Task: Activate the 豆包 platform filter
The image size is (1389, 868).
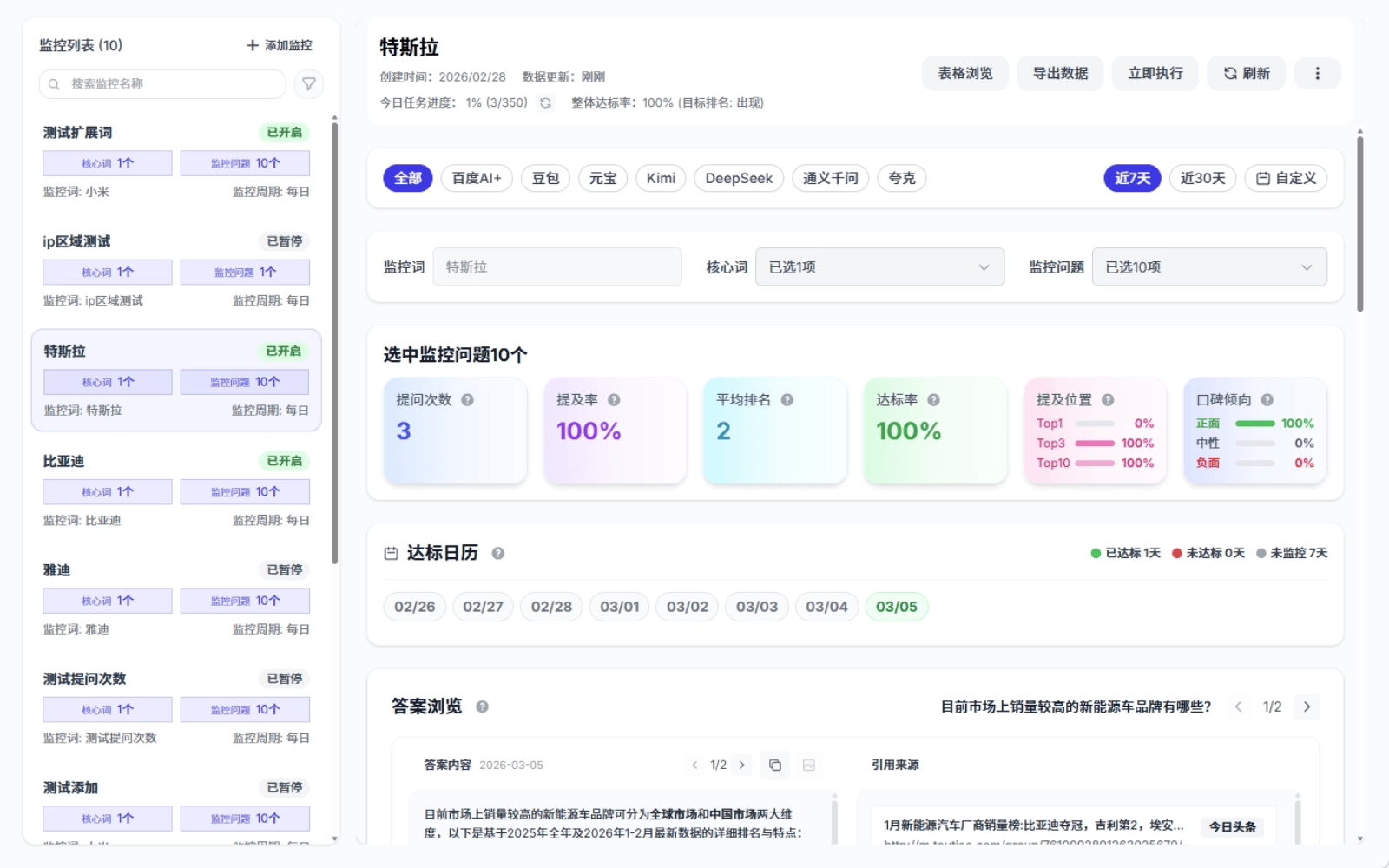Action: point(545,178)
